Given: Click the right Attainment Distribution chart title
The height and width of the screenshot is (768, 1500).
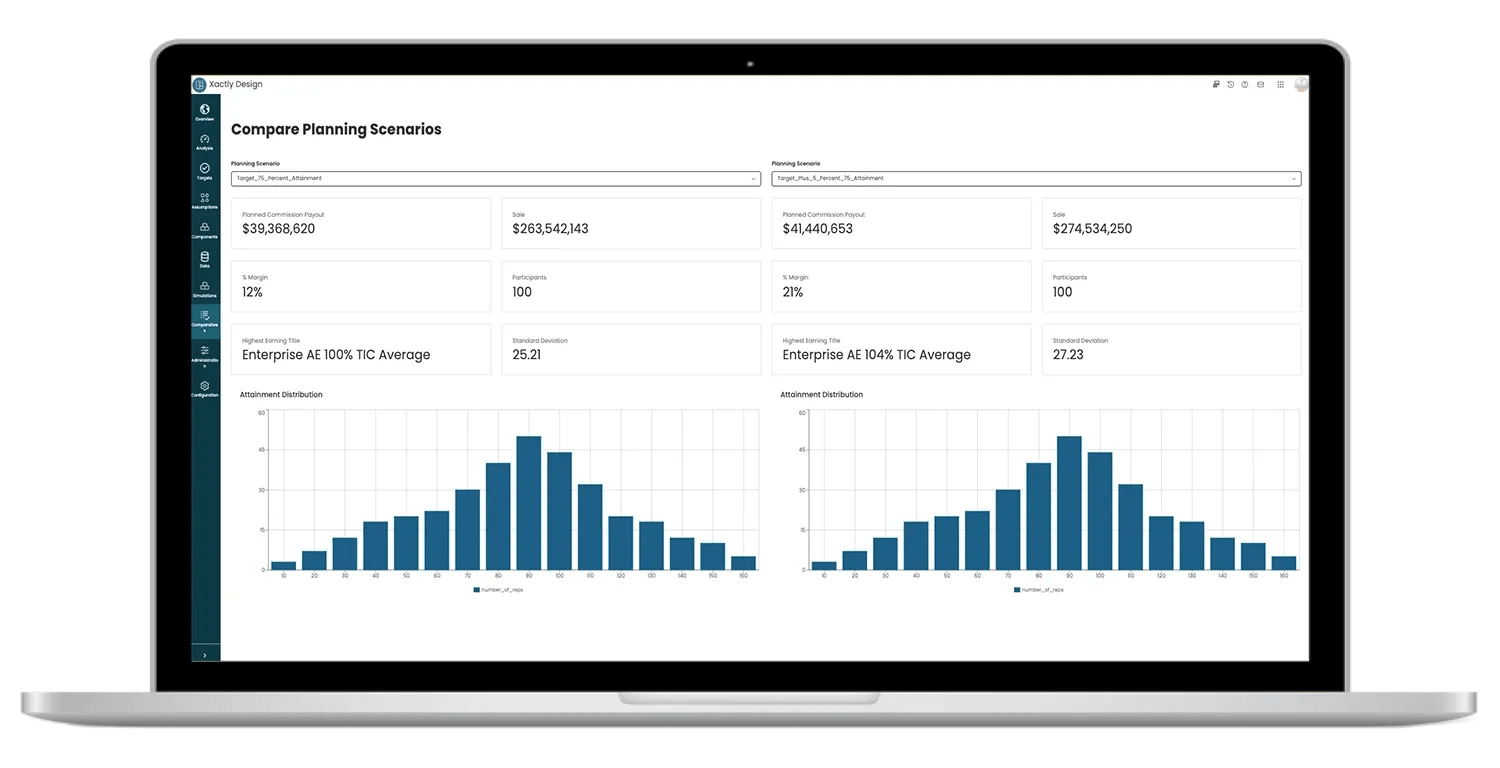Looking at the screenshot, I should [822, 395].
